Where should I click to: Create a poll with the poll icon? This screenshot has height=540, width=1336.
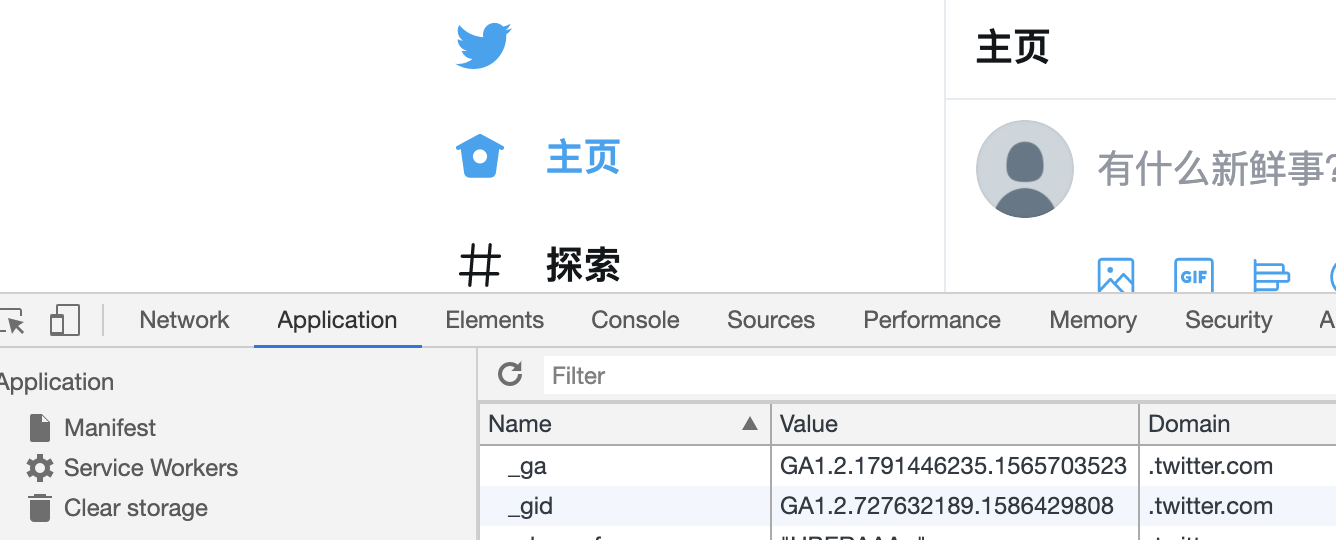point(1271,276)
